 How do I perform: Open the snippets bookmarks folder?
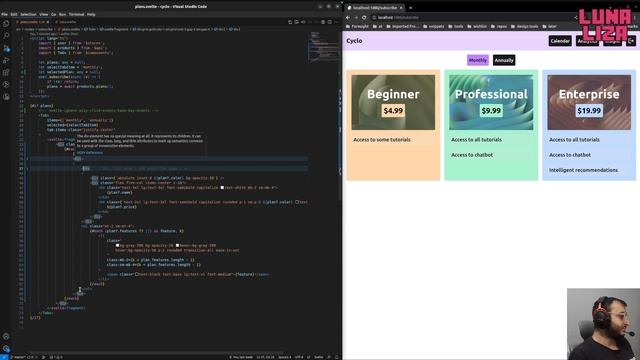[x=433, y=26]
